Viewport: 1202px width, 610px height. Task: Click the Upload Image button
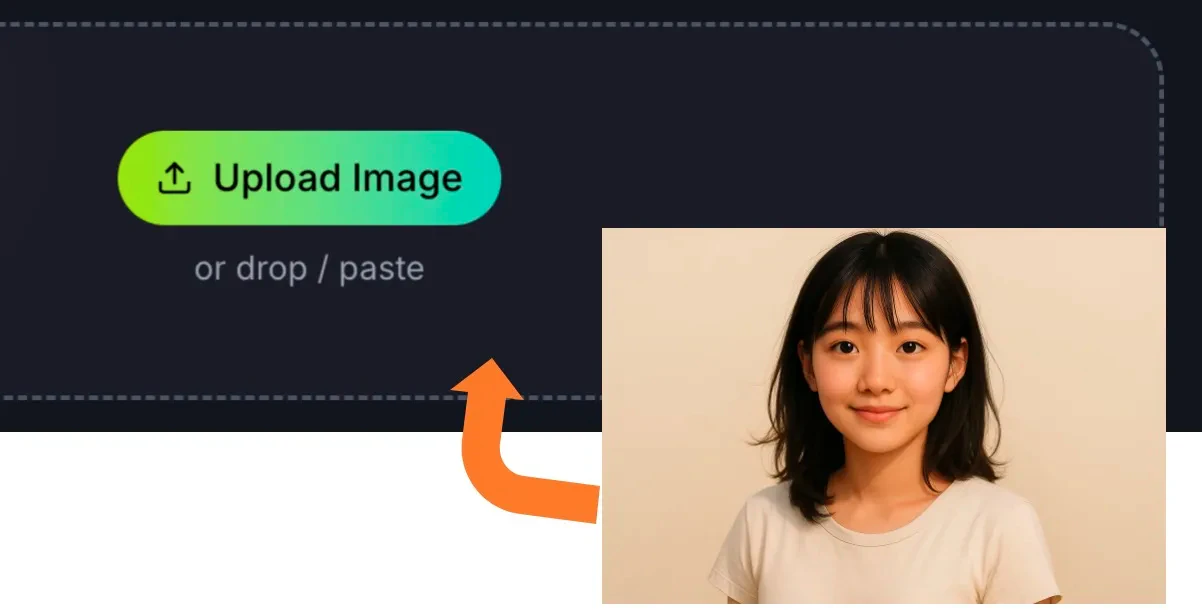[x=309, y=178]
